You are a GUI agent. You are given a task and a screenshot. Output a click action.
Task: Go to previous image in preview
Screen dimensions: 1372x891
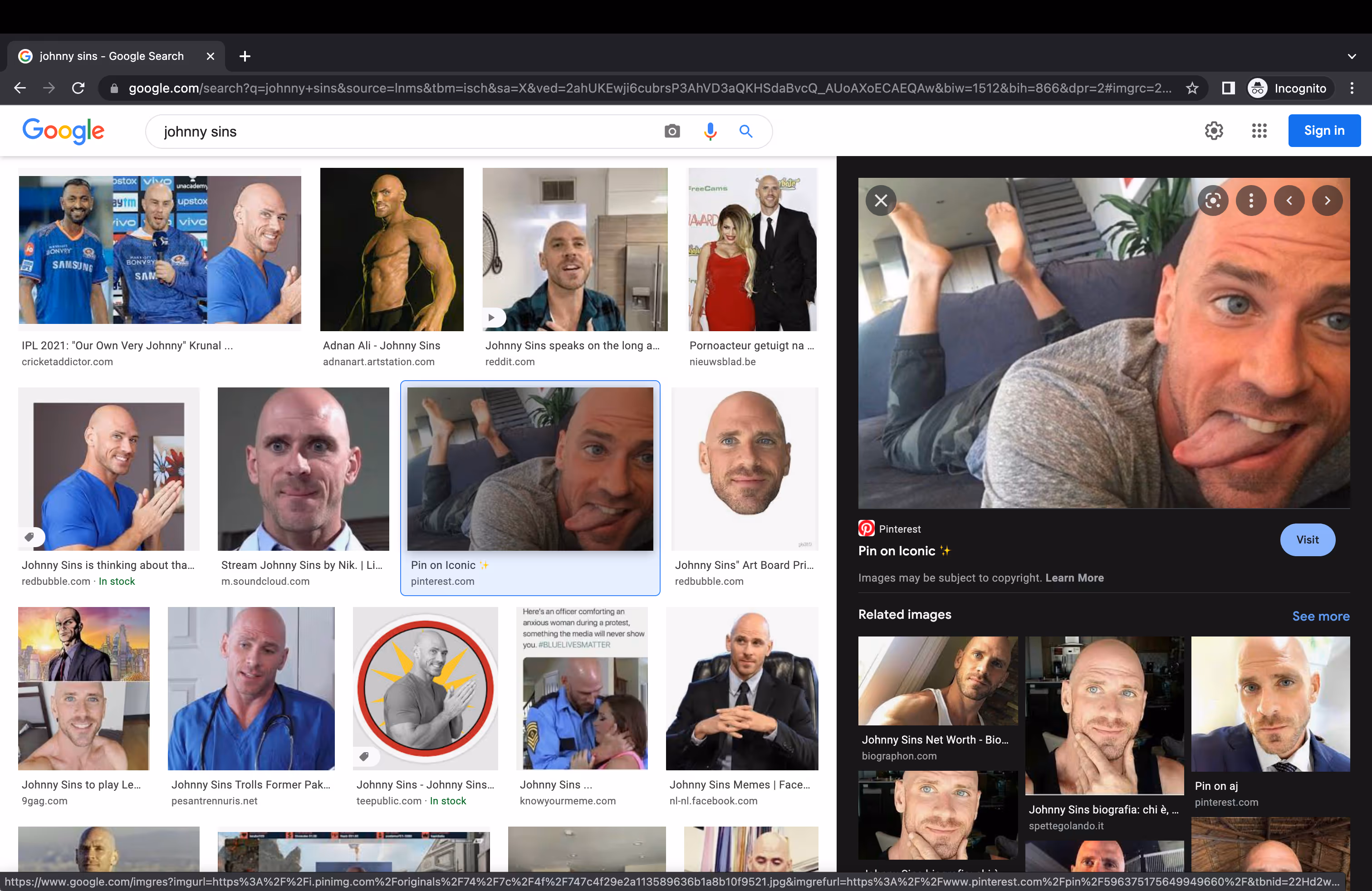[x=1289, y=201]
